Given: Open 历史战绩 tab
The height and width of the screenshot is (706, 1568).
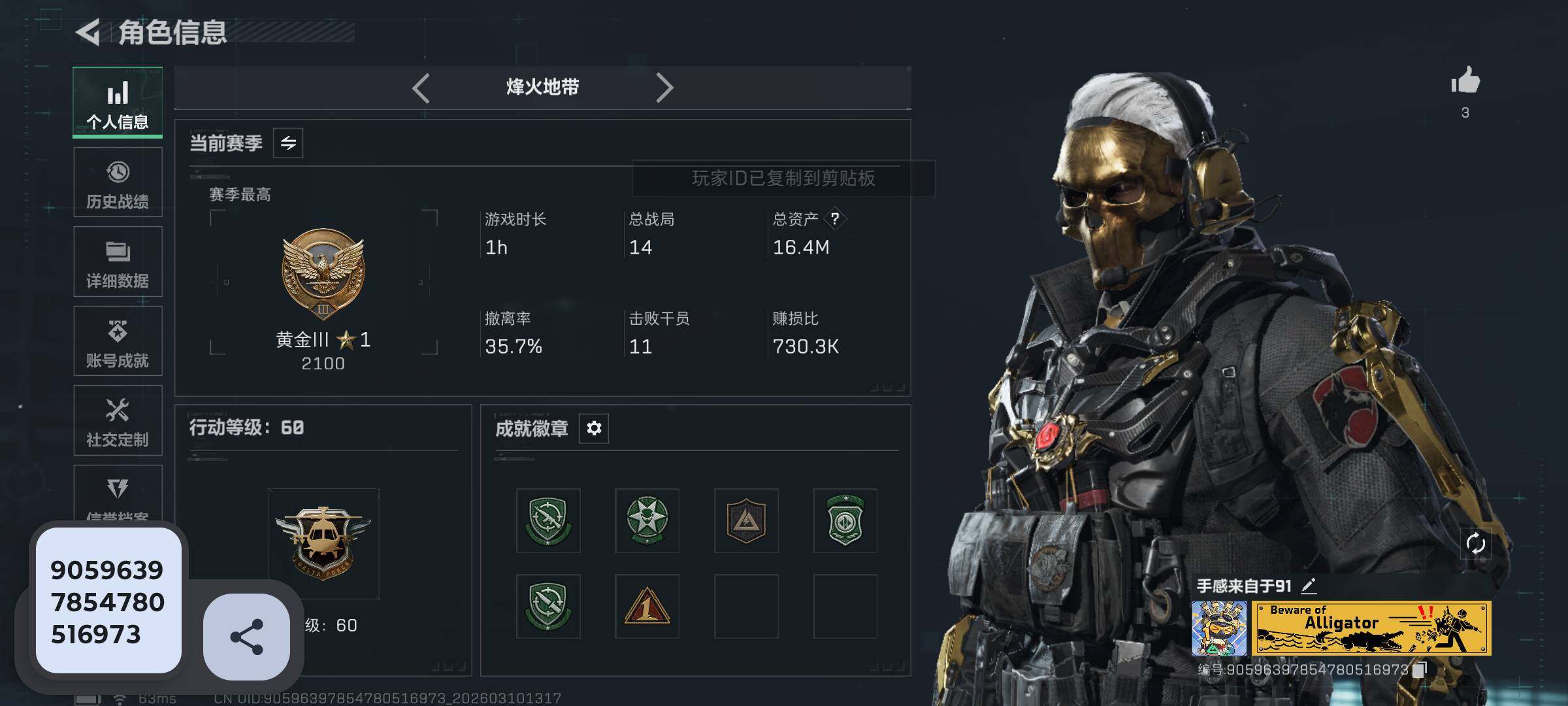Looking at the screenshot, I should pyautogui.click(x=118, y=182).
